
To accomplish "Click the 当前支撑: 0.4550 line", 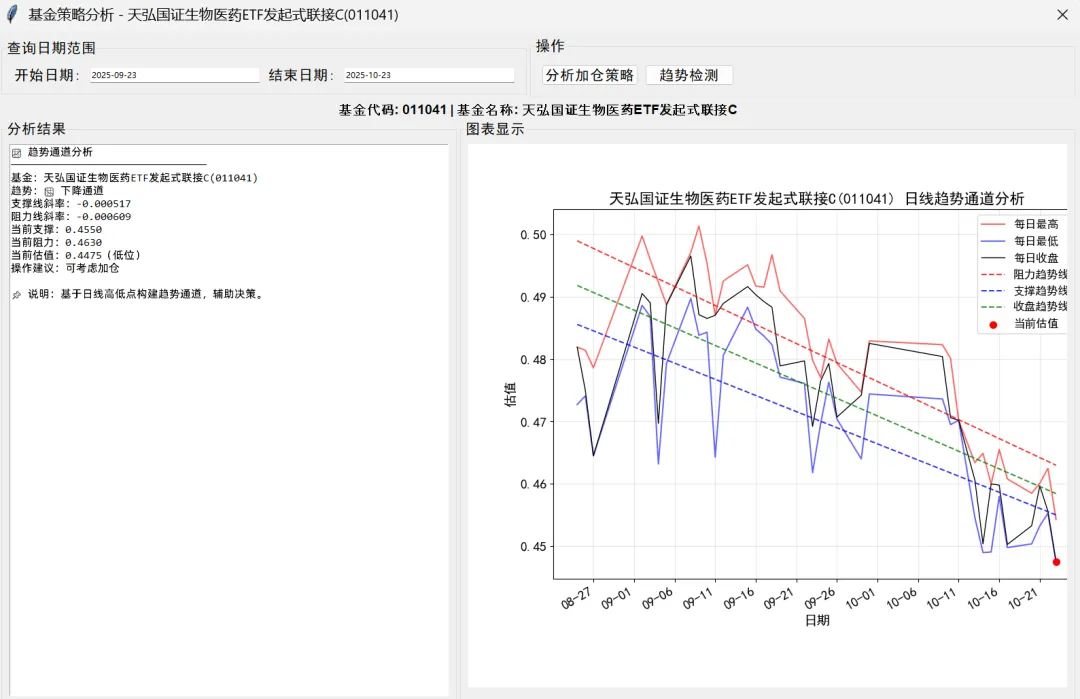I will (56, 229).
